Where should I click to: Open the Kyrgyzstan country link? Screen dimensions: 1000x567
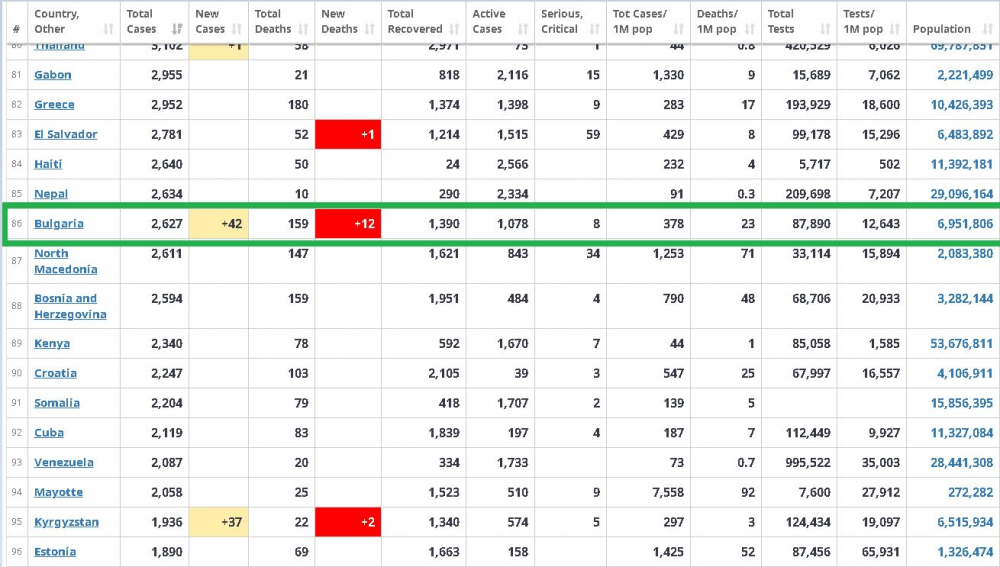(66, 522)
